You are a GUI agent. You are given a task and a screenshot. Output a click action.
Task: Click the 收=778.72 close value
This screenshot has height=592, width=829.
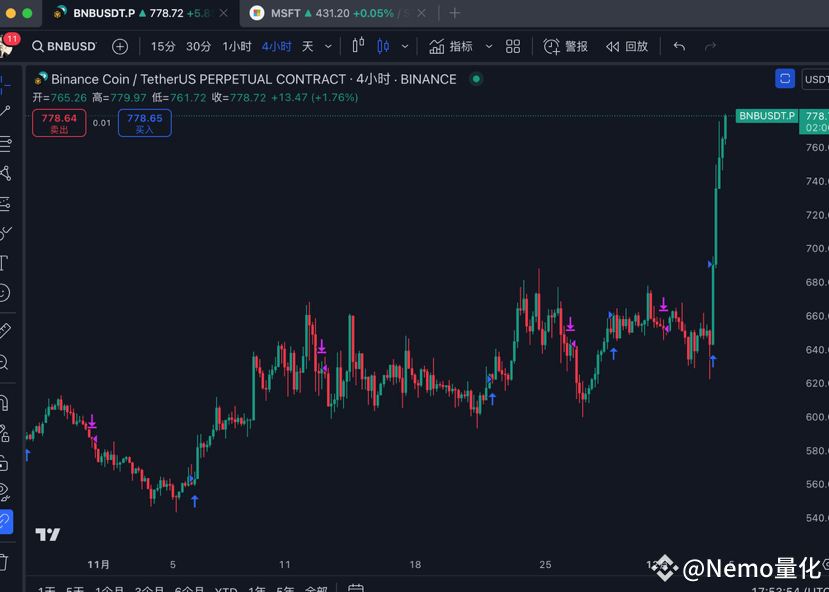coord(239,97)
